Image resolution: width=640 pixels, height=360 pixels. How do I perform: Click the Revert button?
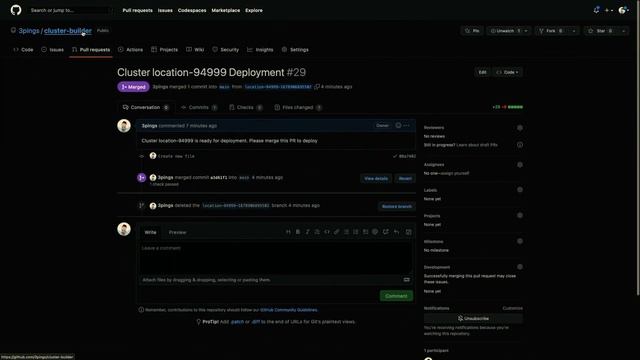pyautogui.click(x=405, y=178)
